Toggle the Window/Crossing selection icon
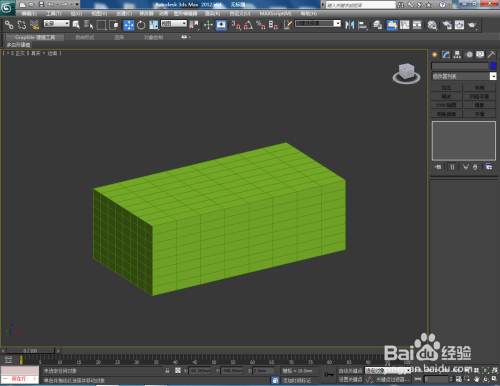The height and width of the screenshot is (386, 500). 114,25
